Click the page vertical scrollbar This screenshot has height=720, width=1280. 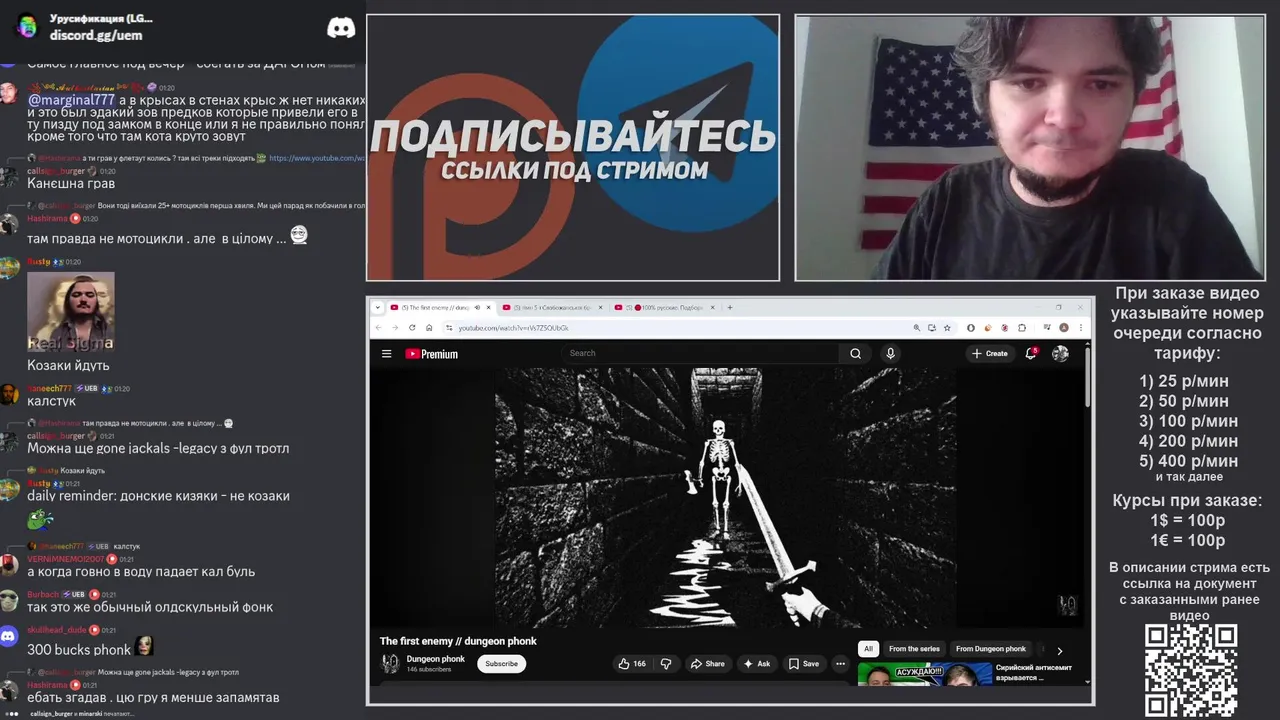[x=1088, y=375]
